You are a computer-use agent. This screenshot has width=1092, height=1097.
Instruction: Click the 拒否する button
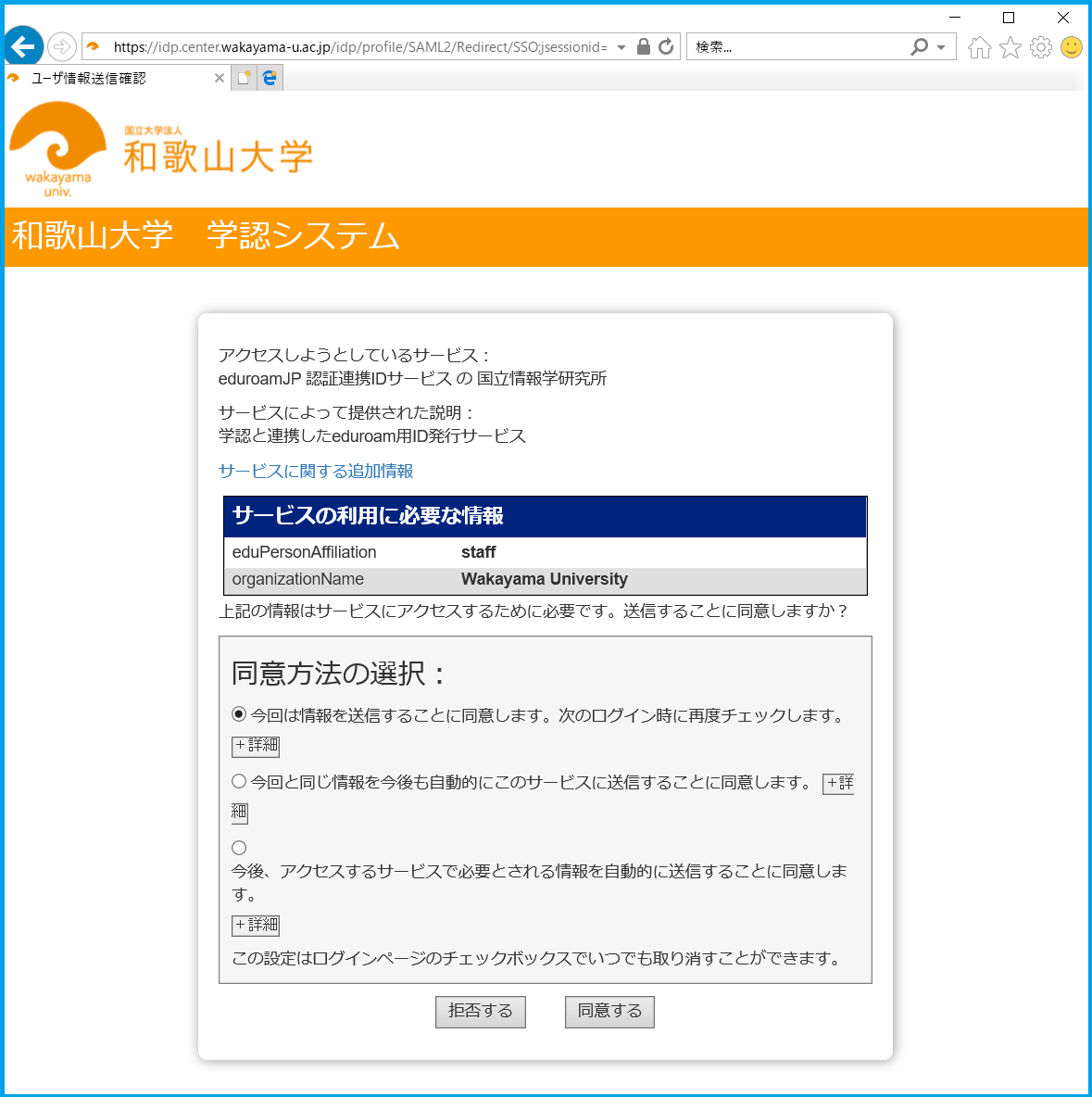481,1012
